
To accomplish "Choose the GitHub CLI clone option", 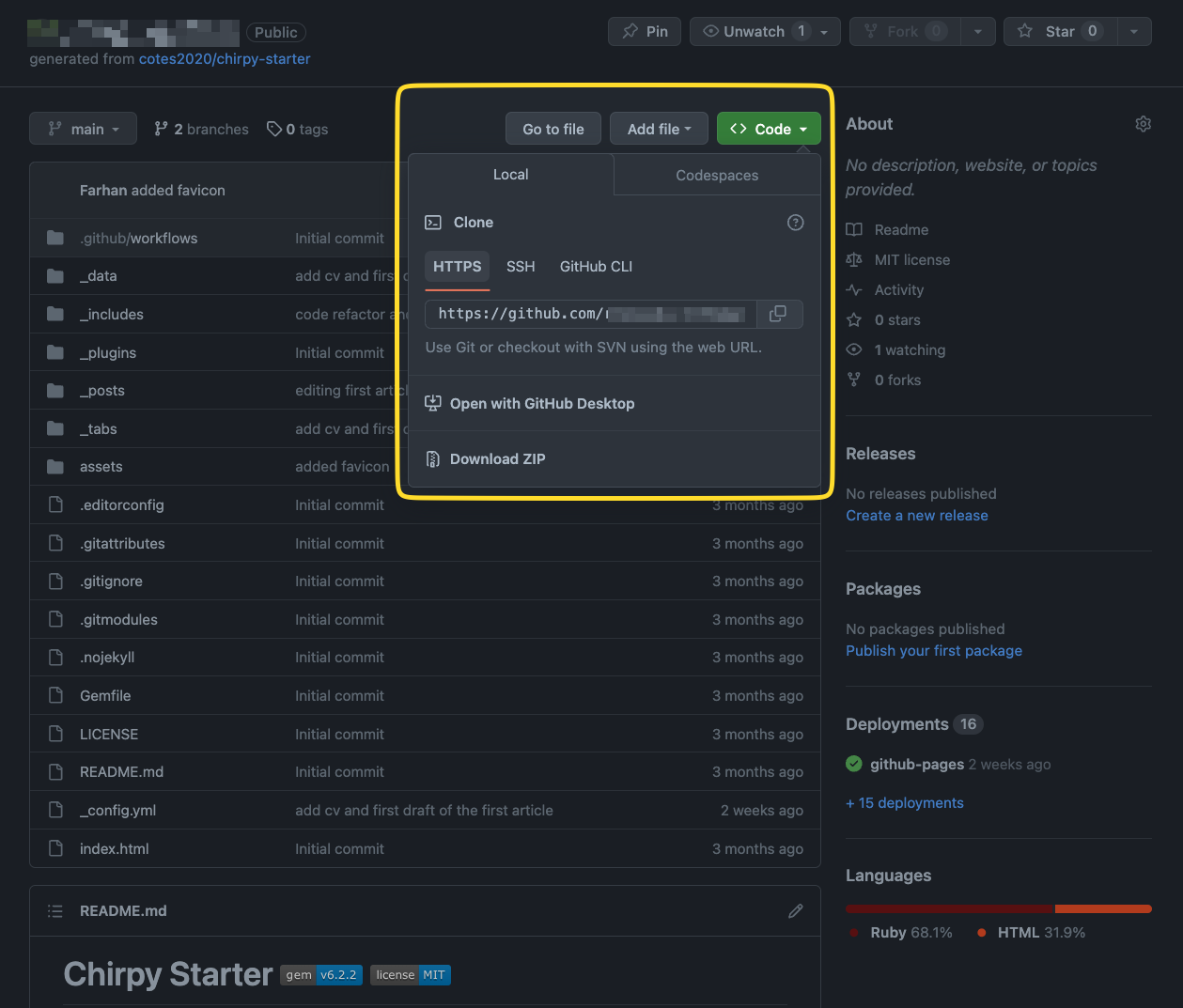I will pyautogui.click(x=596, y=267).
